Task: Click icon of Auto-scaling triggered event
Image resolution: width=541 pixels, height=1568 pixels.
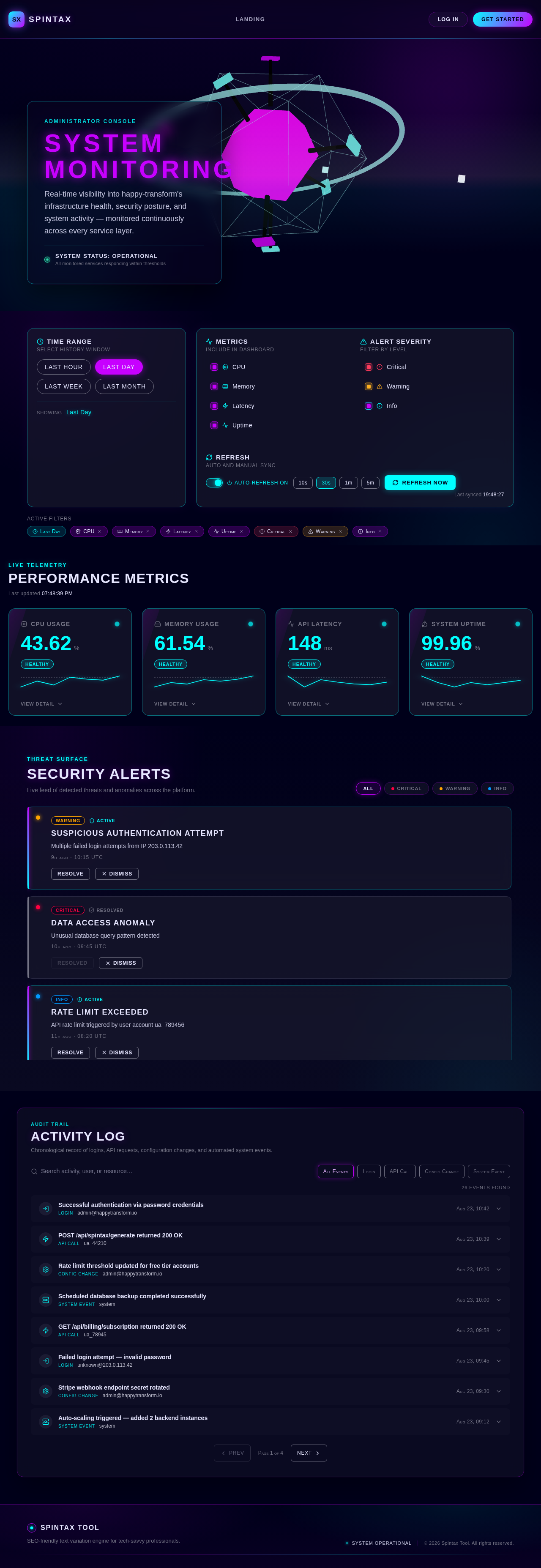Action: pyautogui.click(x=46, y=1422)
